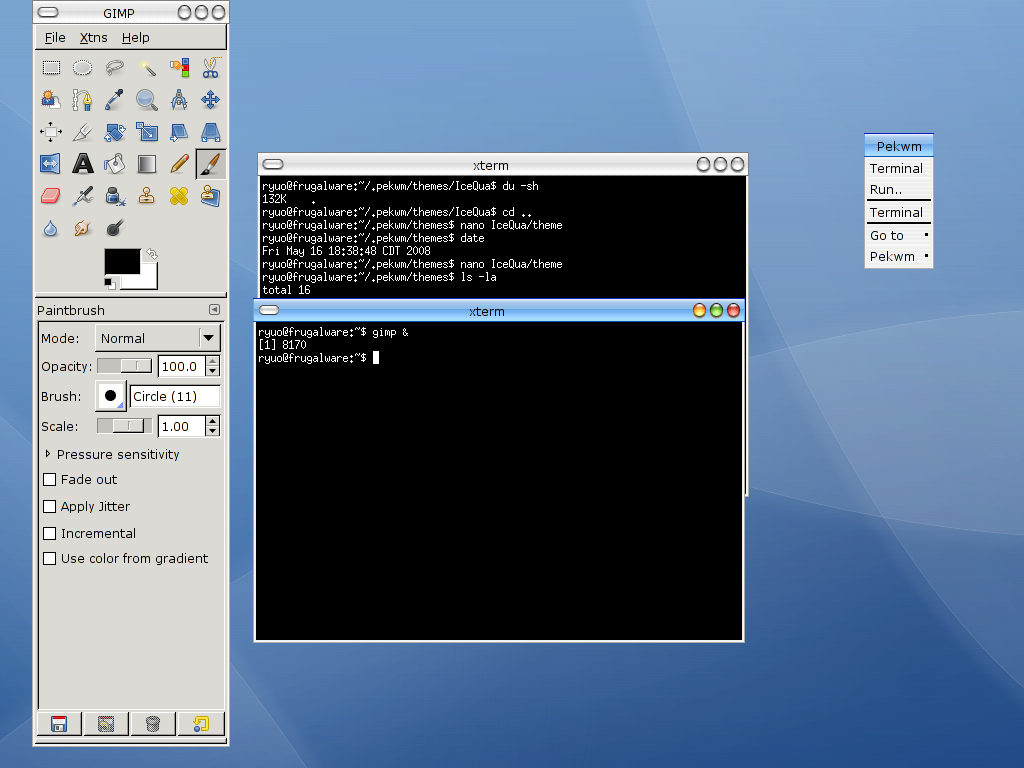This screenshot has height=768, width=1024.
Task: Select the Pencil tool
Action: (179, 163)
